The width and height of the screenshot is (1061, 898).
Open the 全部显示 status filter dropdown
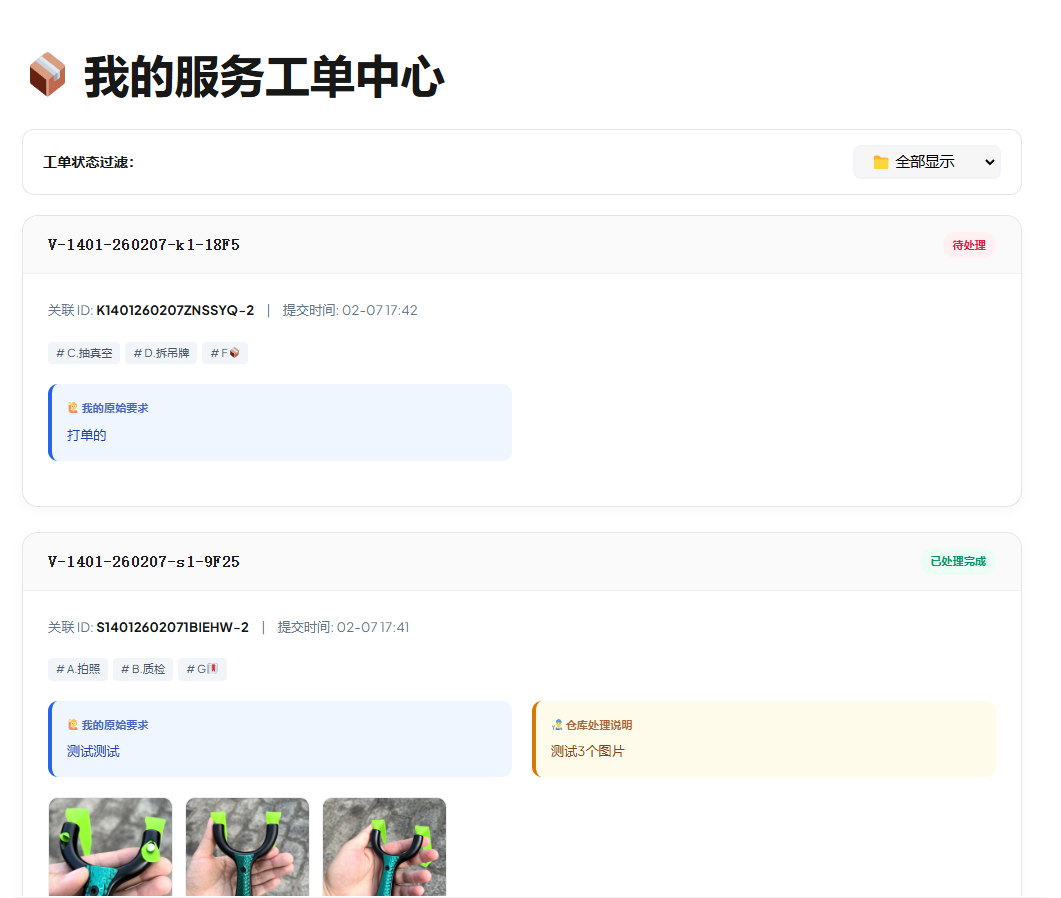926,162
